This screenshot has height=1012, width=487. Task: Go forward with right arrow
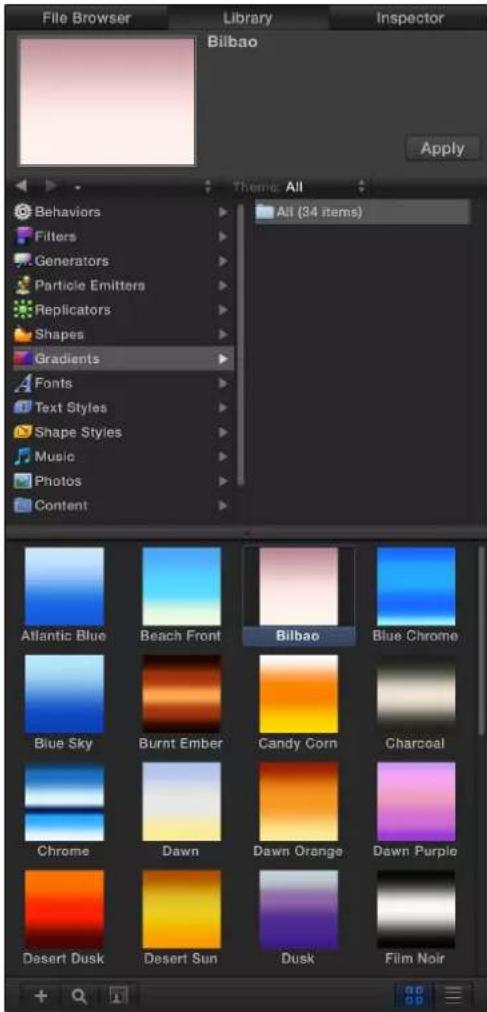[50, 187]
